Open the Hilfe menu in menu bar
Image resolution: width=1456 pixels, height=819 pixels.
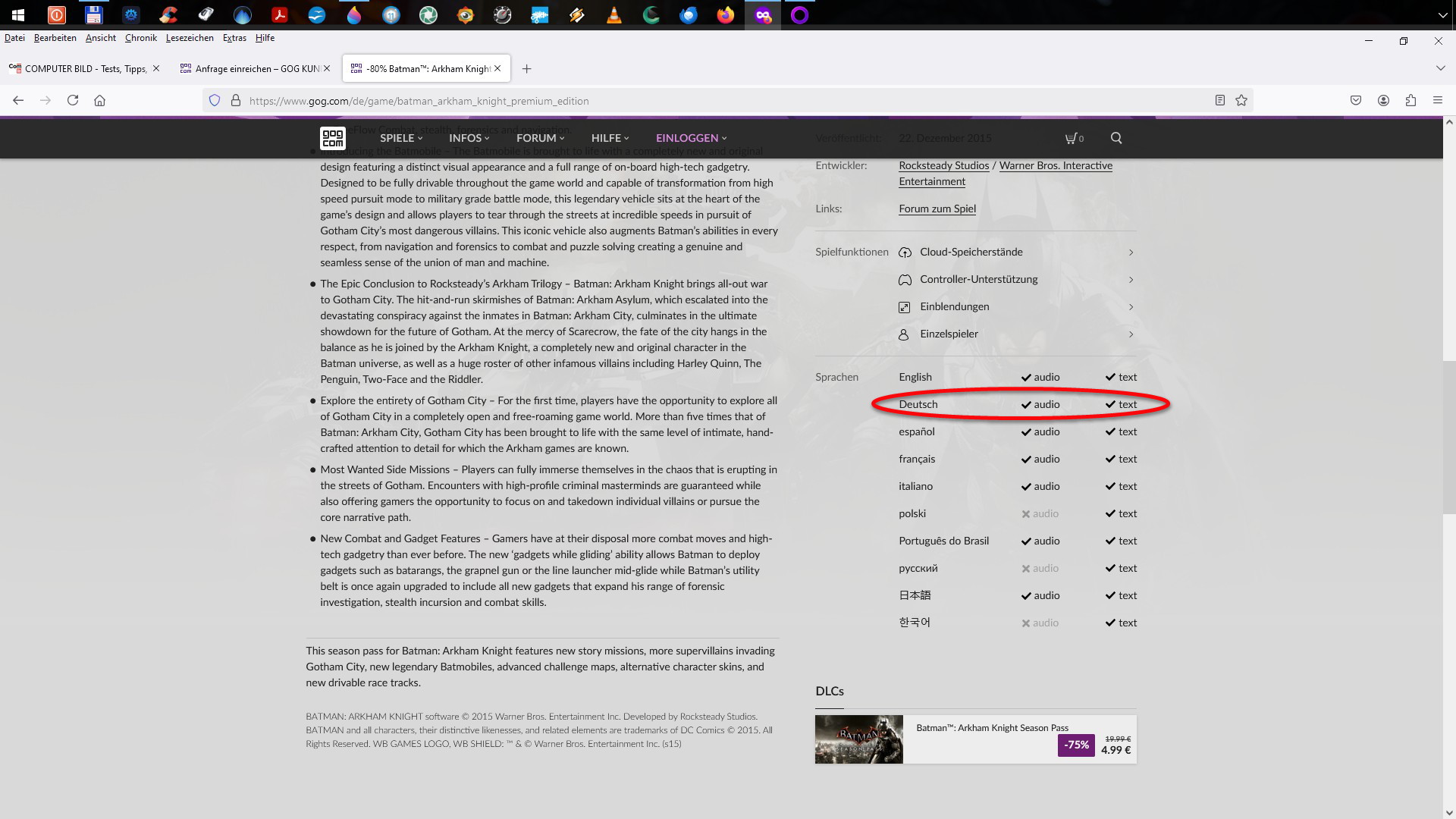coord(265,38)
